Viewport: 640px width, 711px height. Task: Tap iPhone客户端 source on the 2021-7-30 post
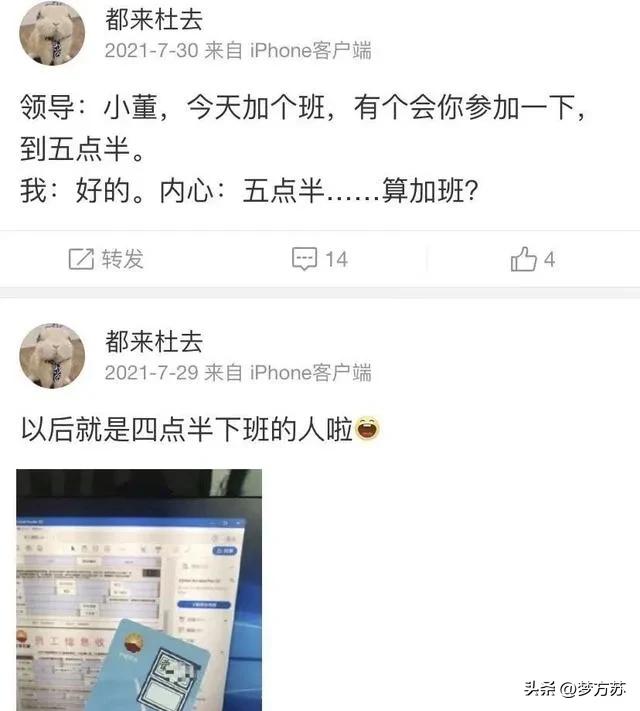tap(311, 50)
